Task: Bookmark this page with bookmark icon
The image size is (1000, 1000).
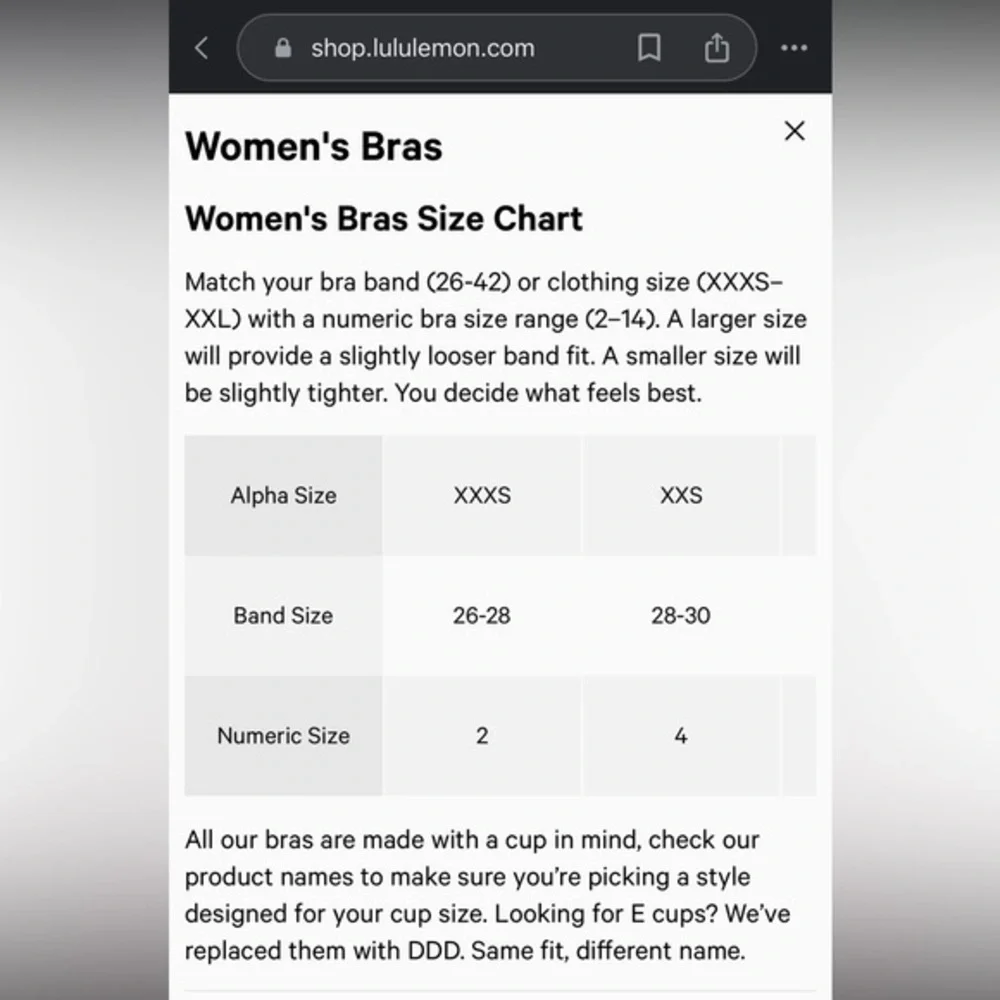Action: point(649,48)
